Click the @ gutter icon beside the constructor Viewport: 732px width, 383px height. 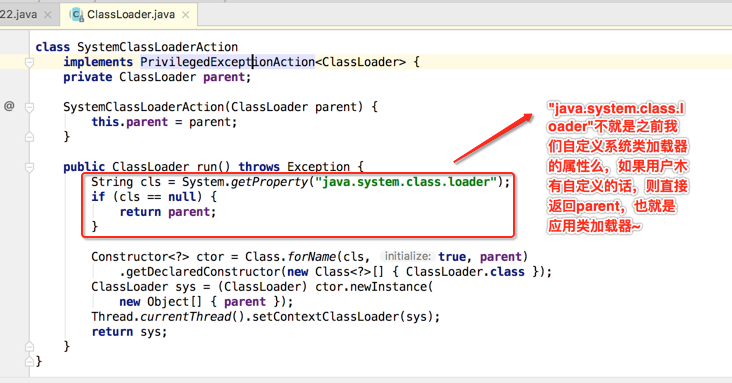pyautogui.click(x=9, y=106)
